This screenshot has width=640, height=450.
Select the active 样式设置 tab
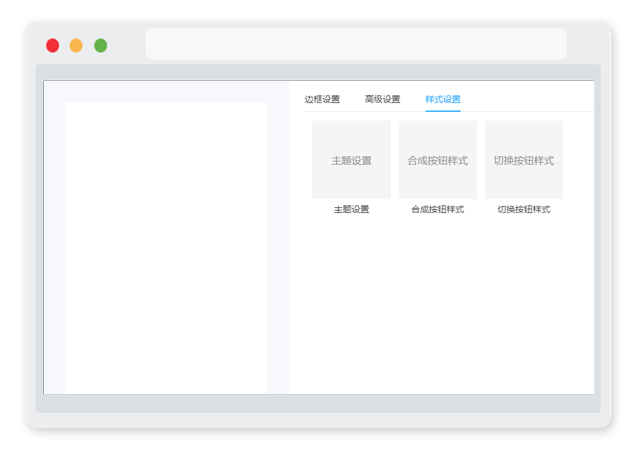(x=443, y=99)
